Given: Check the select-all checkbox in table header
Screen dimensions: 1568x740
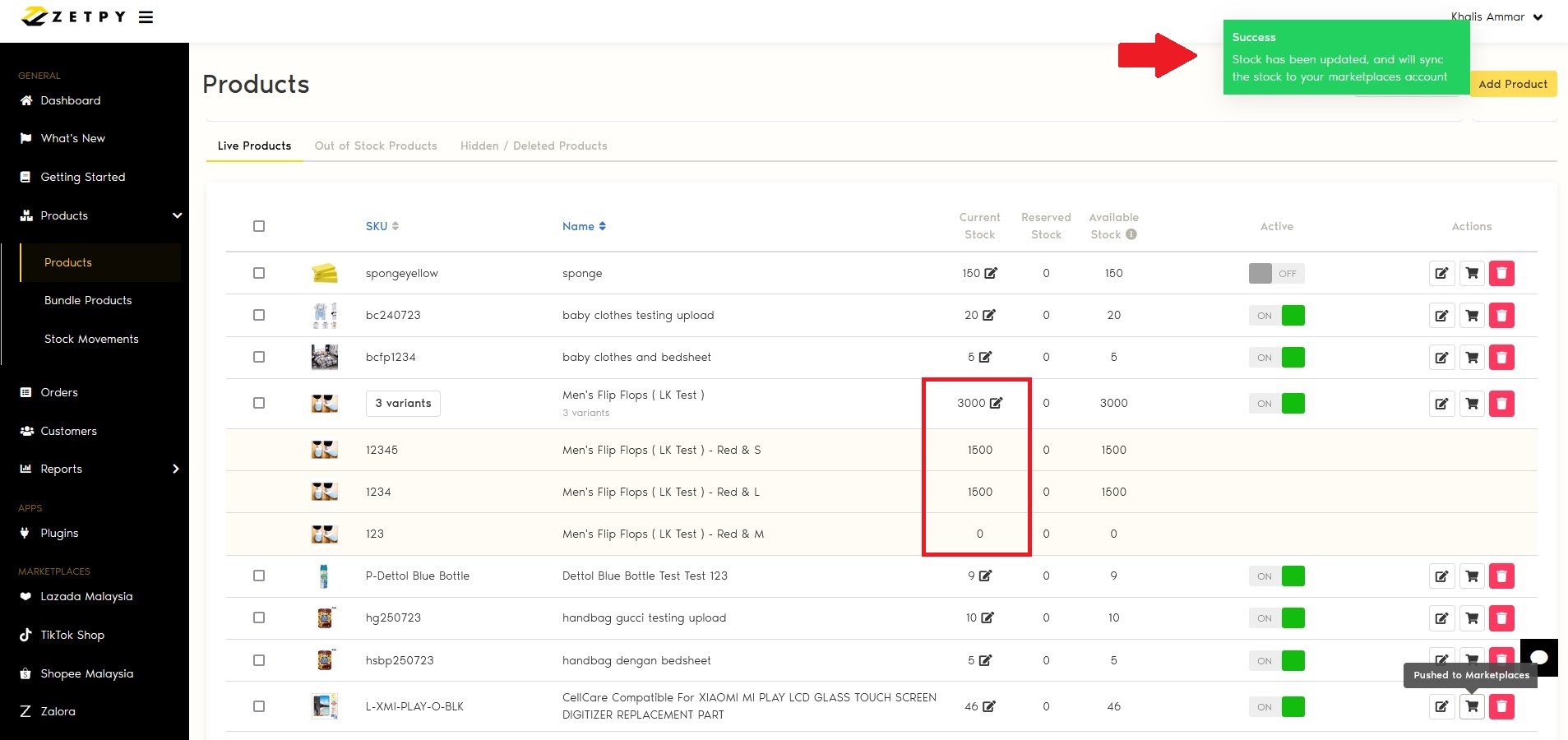Looking at the screenshot, I should pos(259,226).
